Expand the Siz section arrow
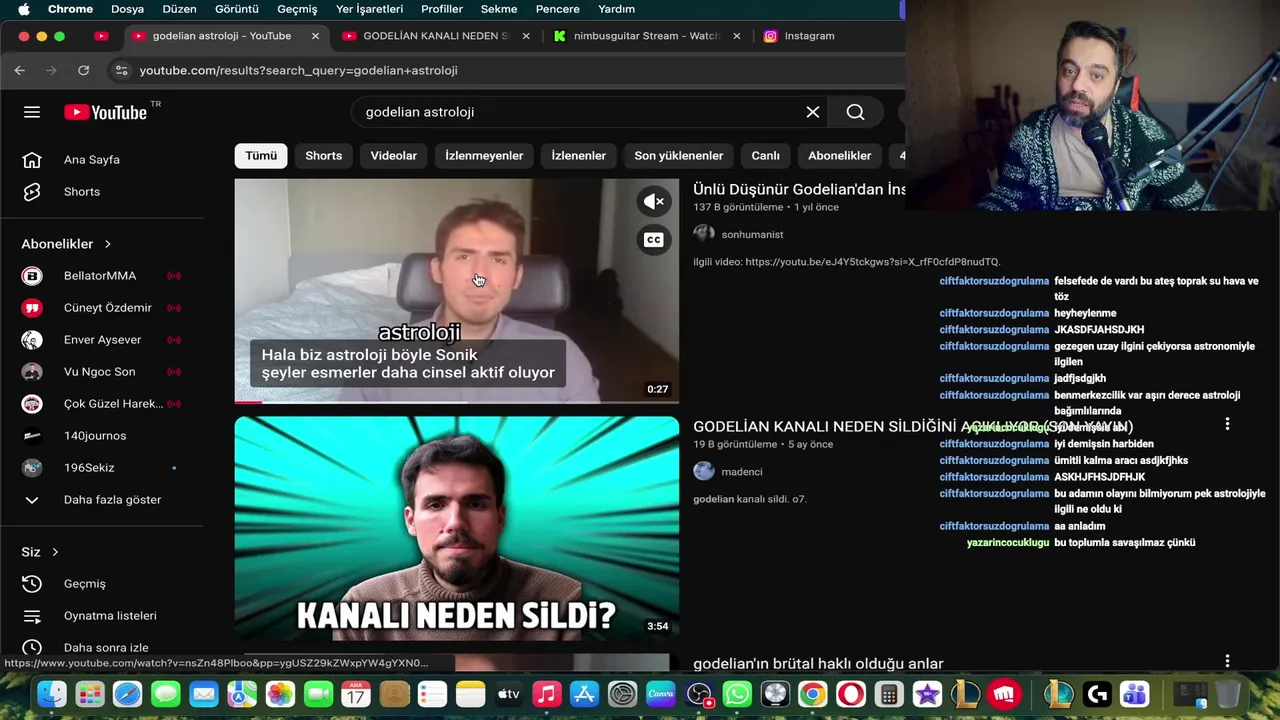 coord(55,552)
